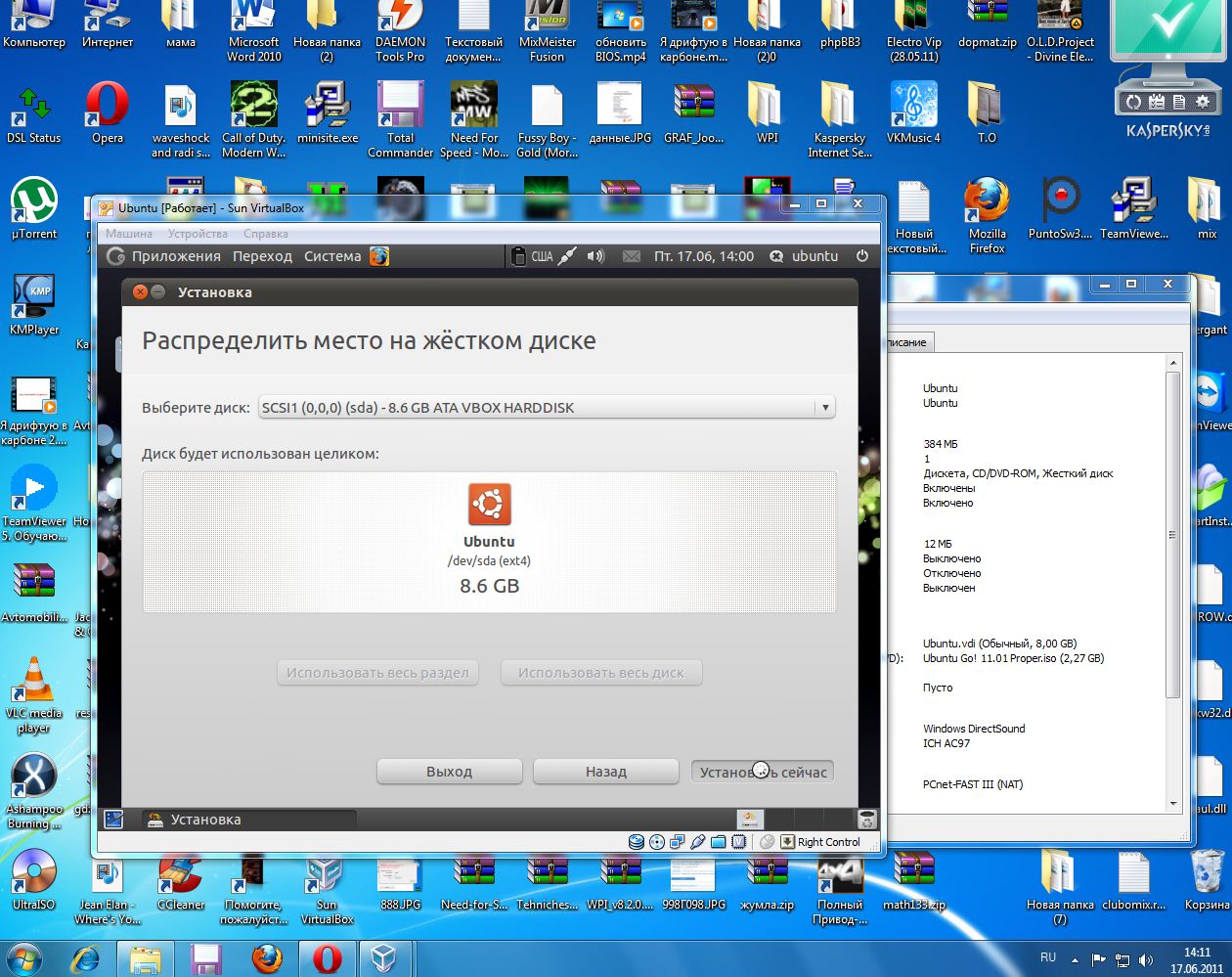Show hidden tray icons arrow
The height and width of the screenshot is (977, 1232).
(1075, 959)
